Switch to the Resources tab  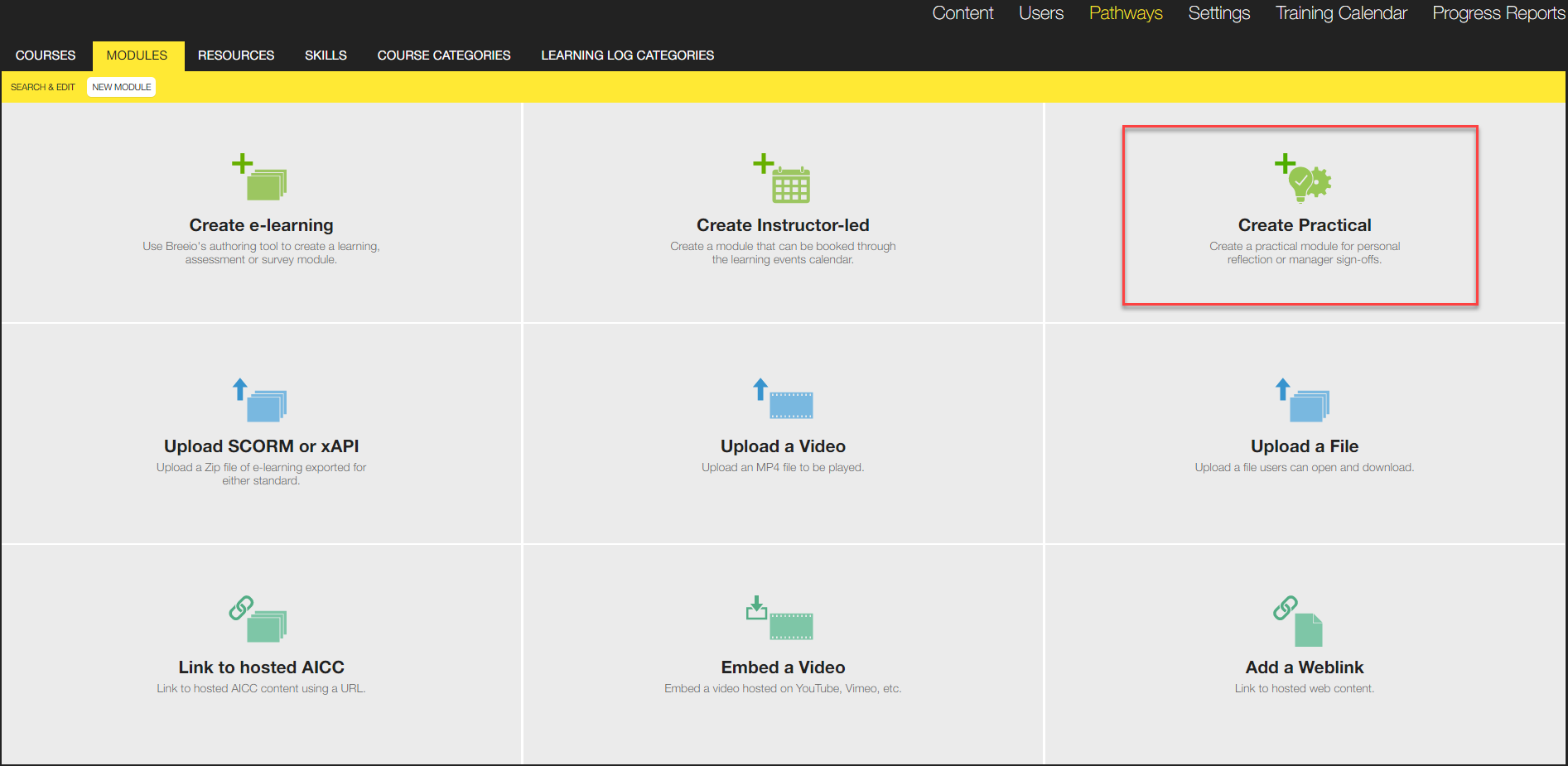tap(236, 55)
